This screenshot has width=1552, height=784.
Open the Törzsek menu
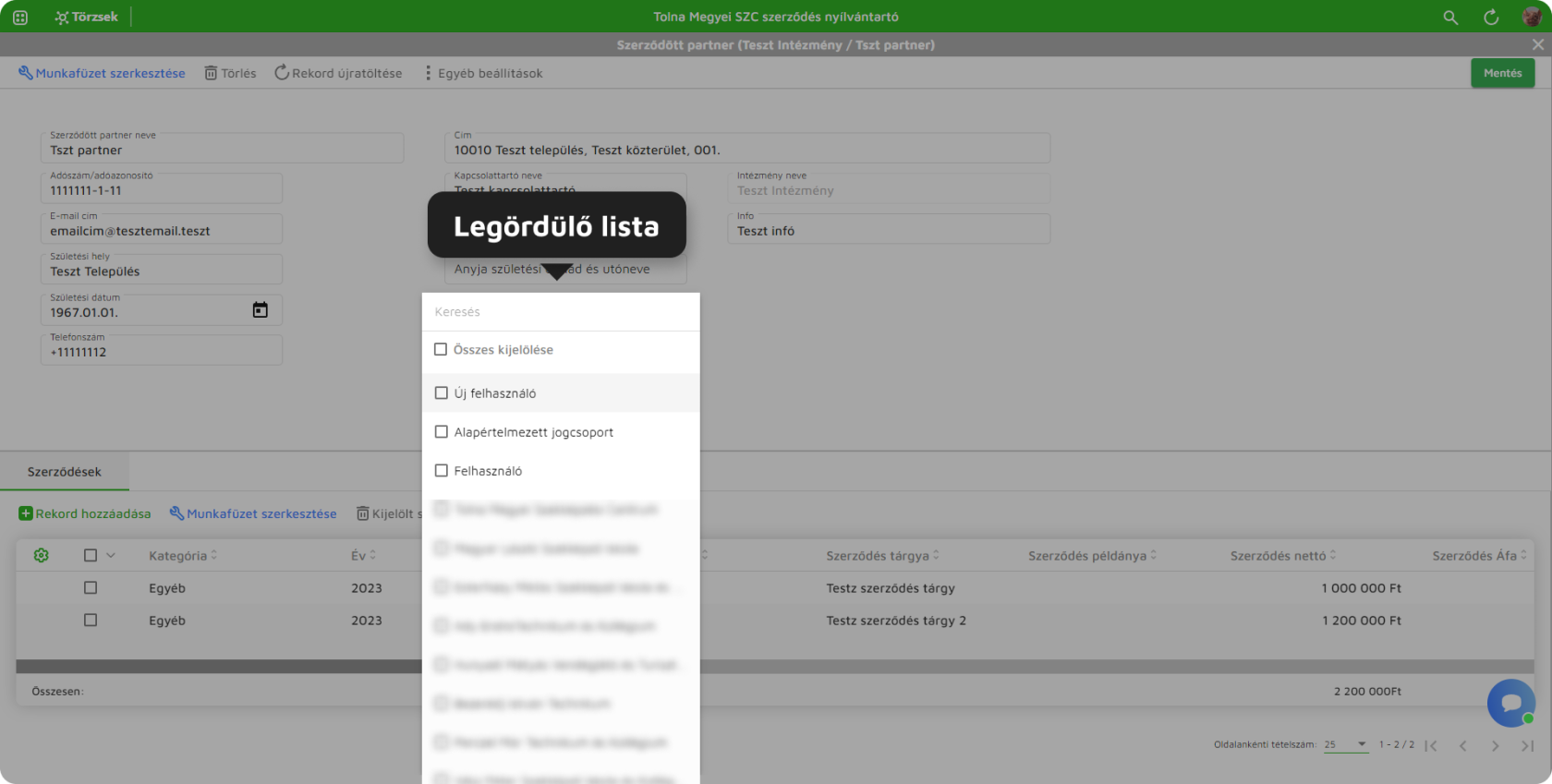click(87, 18)
